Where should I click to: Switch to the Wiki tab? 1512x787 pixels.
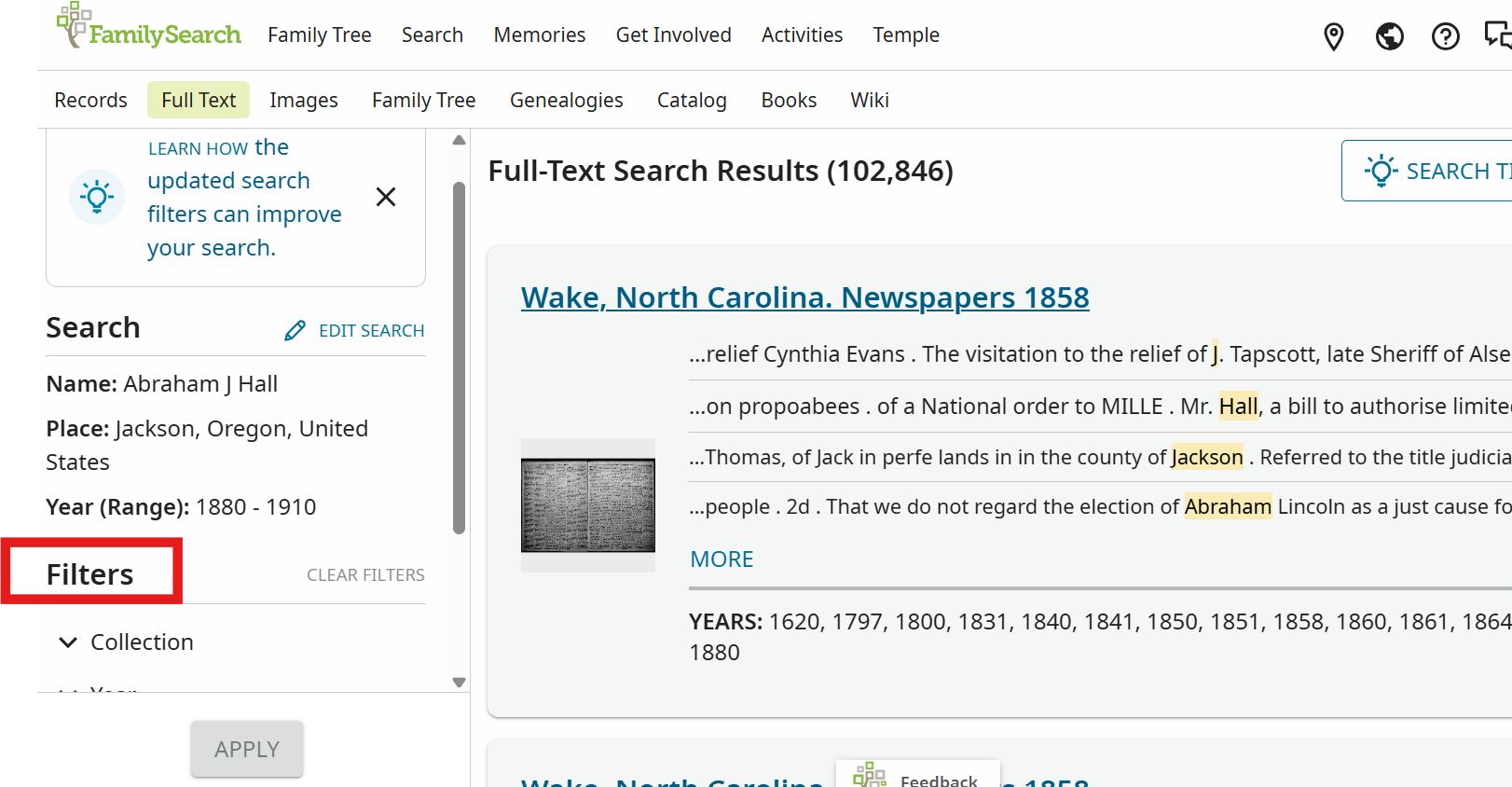point(870,100)
